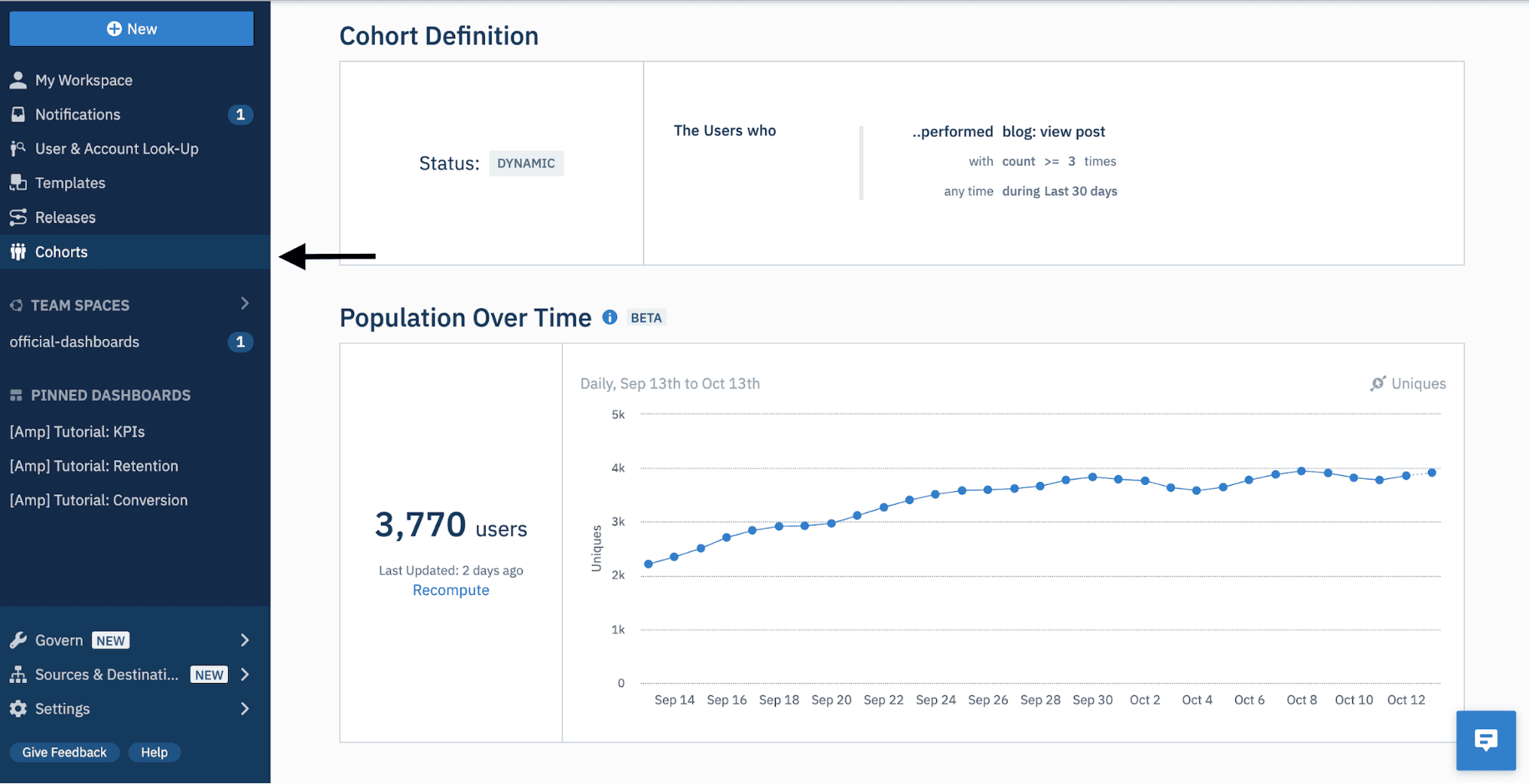The image size is (1529, 784).
Task: Open the official-dashboards team space
Action: (74, 342)
